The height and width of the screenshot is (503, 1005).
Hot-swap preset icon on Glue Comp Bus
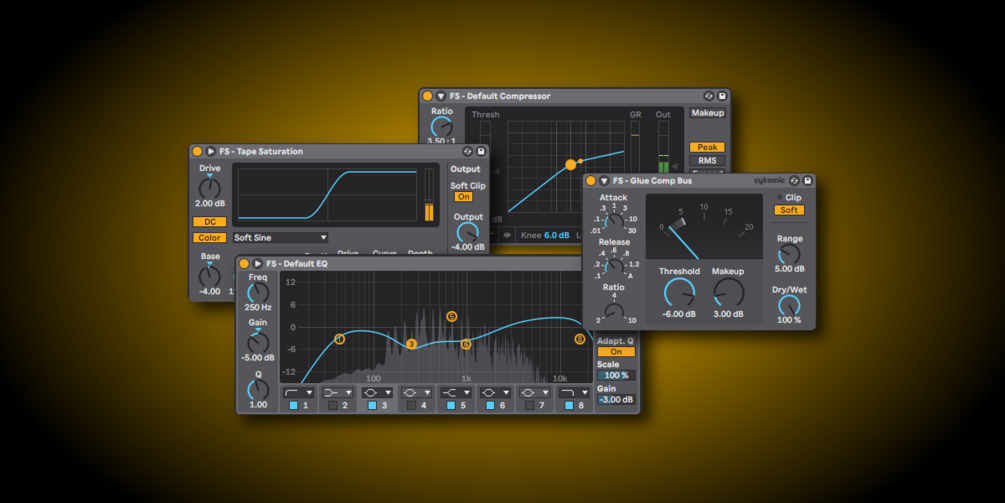pyautogui.click(x=794, y=181)
